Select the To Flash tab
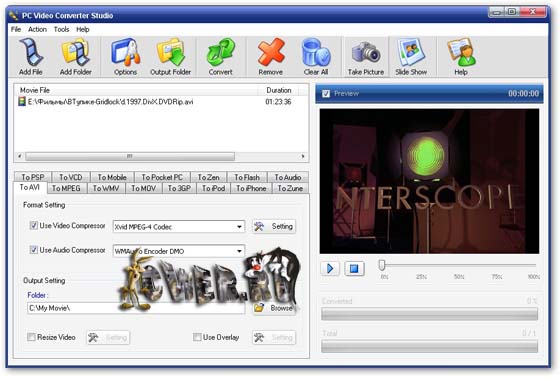Image resolution: width=560 pixels, height=377 pixels. (247, 177)
